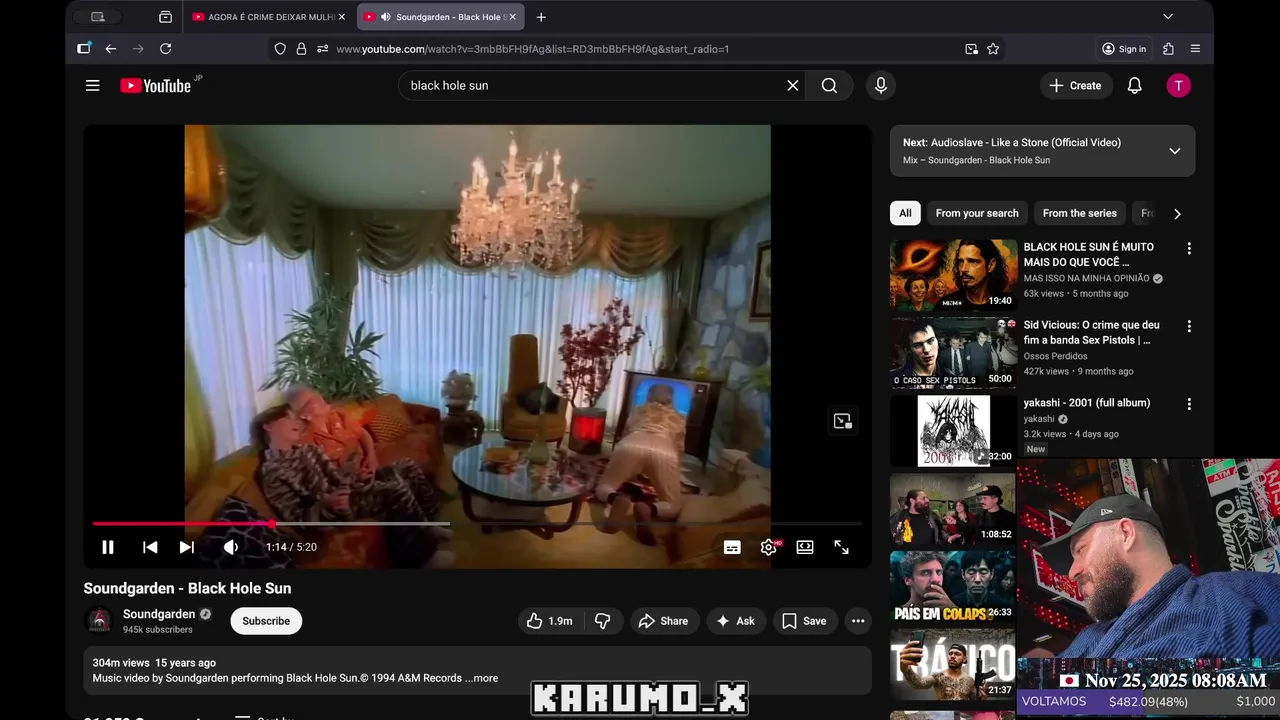Skip to previous video in mix

click(150, 547)
